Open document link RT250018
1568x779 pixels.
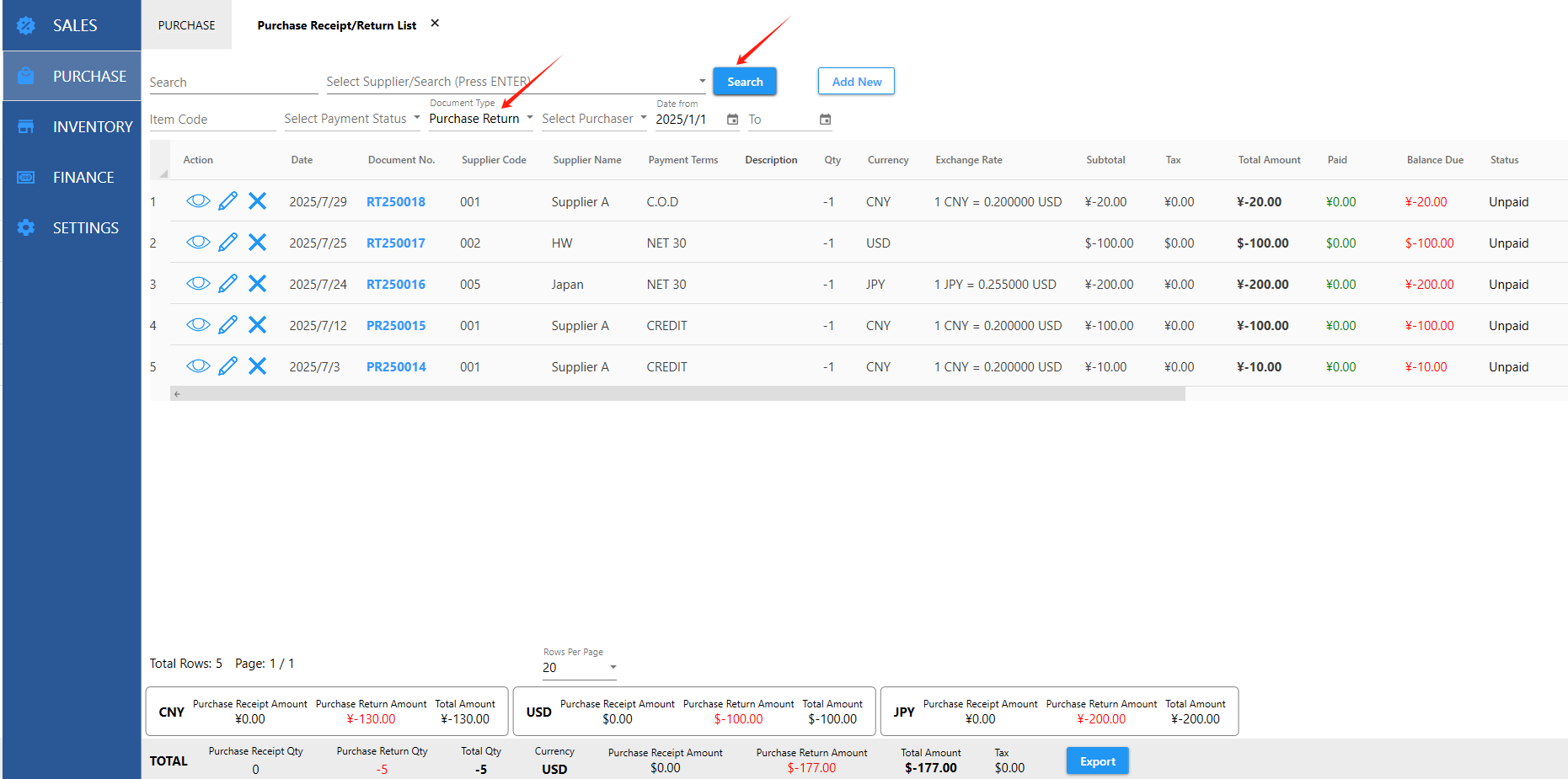point(396,202)
